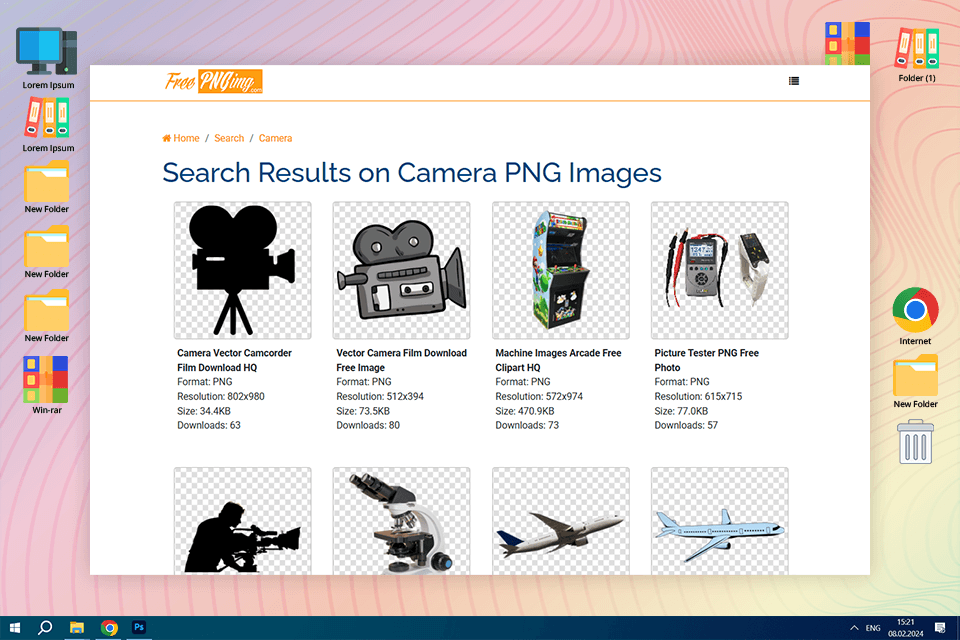Viewport: 960px width, 640px height.
Task: Open the recycle bin desktop icon
Action: coord(915,441)
